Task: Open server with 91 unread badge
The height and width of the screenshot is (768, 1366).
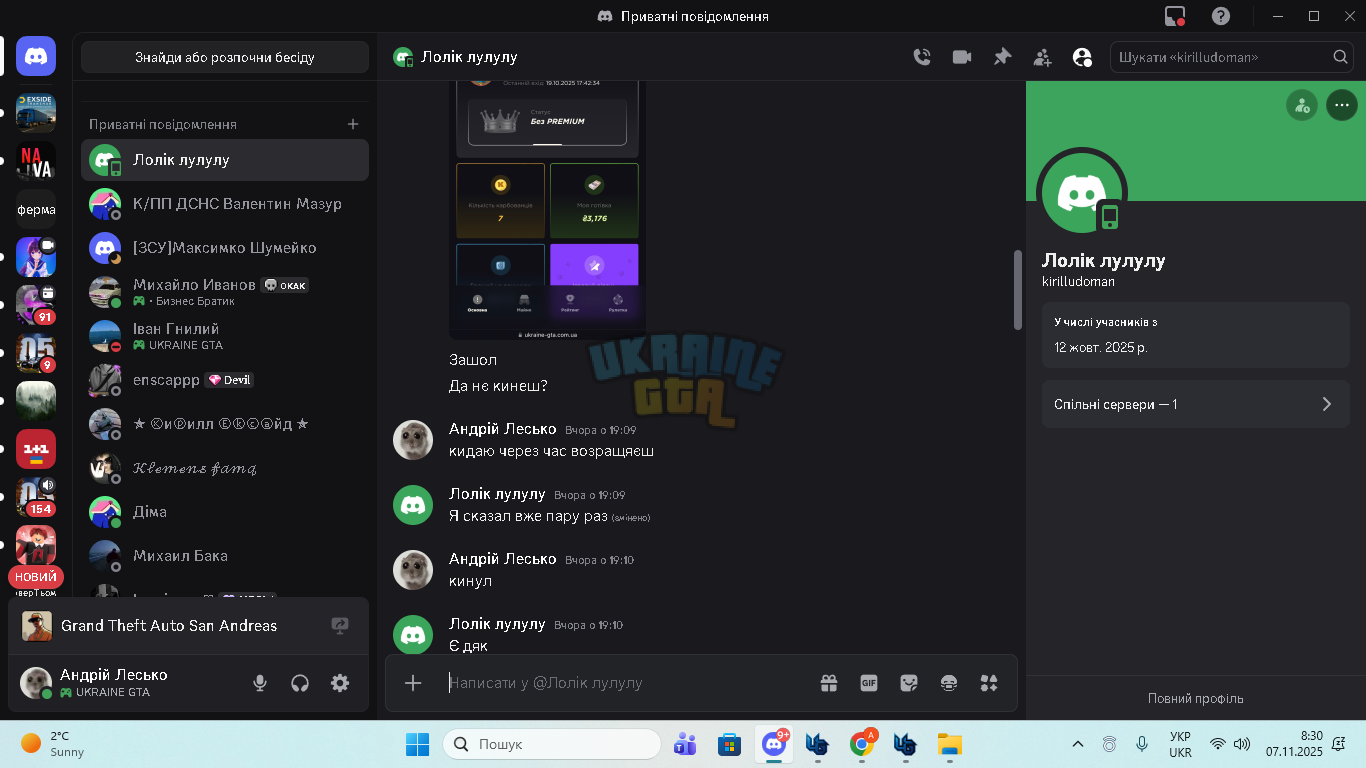Action: [36, 305]
